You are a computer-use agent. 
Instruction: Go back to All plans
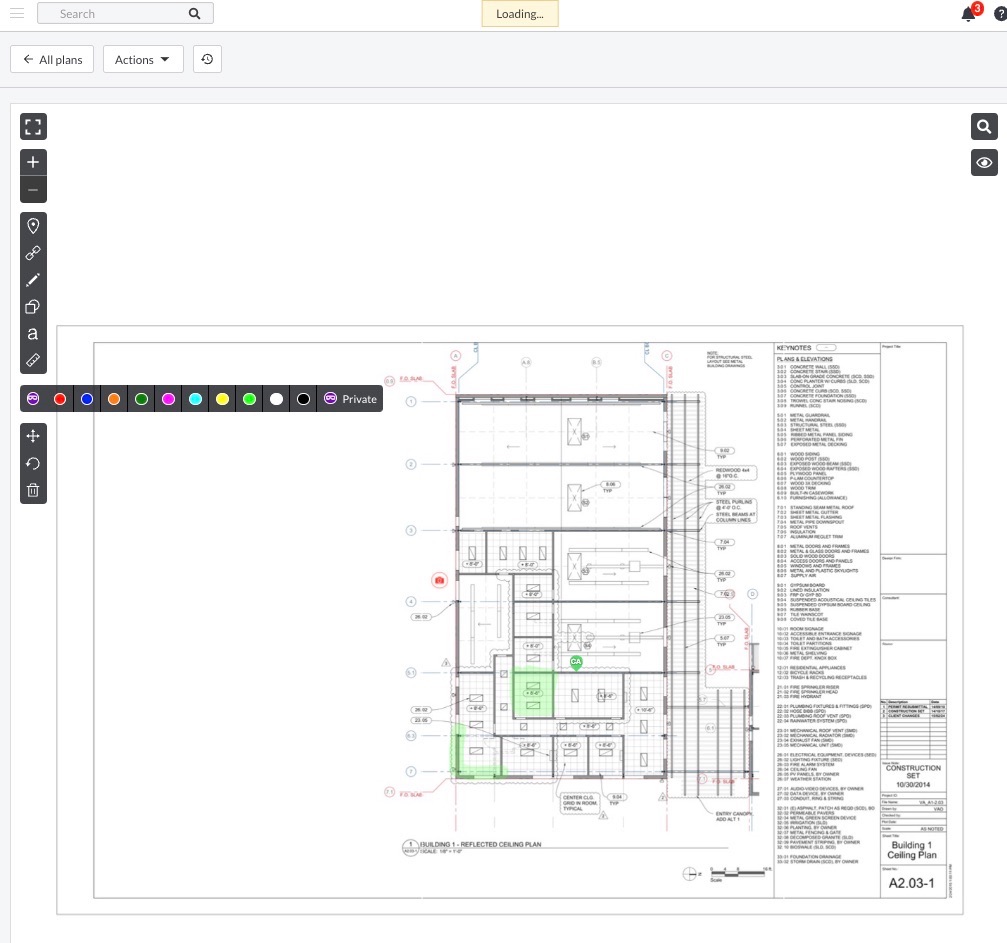pos(52,59)
